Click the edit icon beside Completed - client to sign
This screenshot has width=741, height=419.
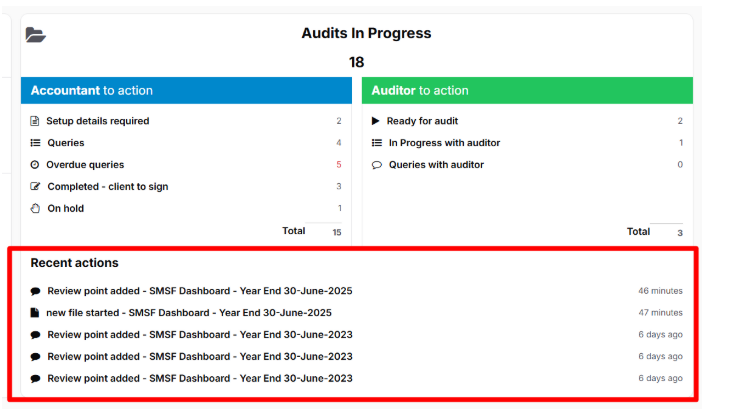tap(36, 187)
